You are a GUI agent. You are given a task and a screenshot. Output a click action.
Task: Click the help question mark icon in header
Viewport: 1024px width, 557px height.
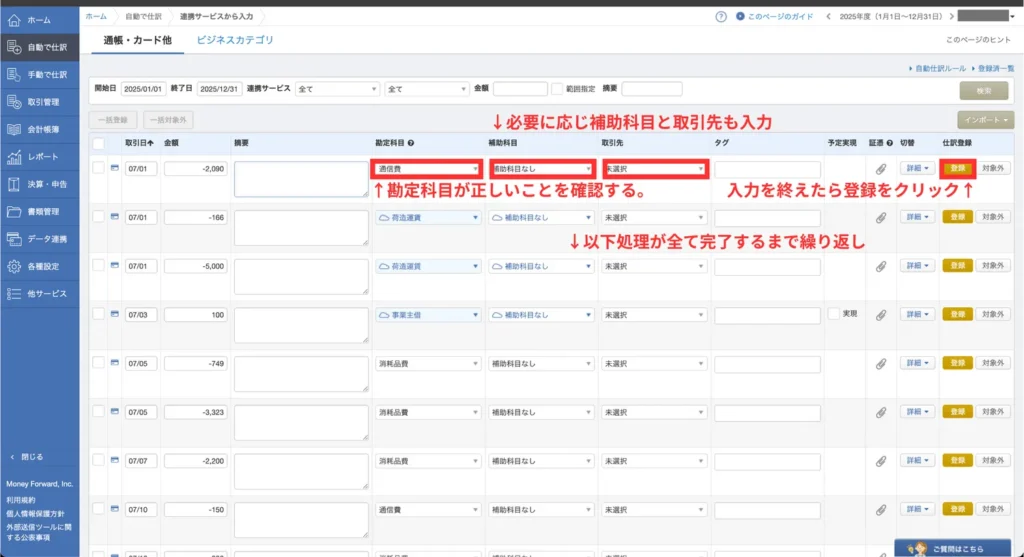[721, 17]
